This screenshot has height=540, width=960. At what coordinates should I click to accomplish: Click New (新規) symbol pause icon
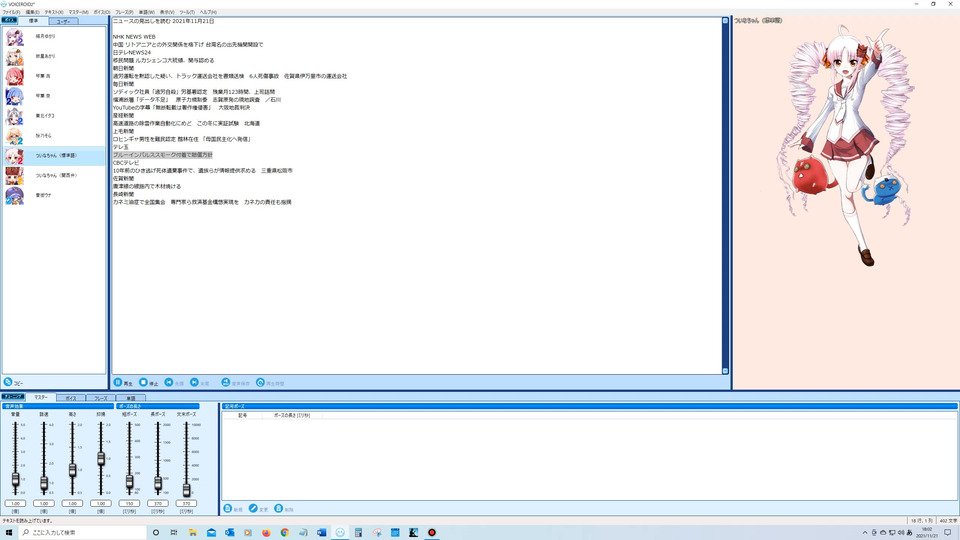(228, 508)
